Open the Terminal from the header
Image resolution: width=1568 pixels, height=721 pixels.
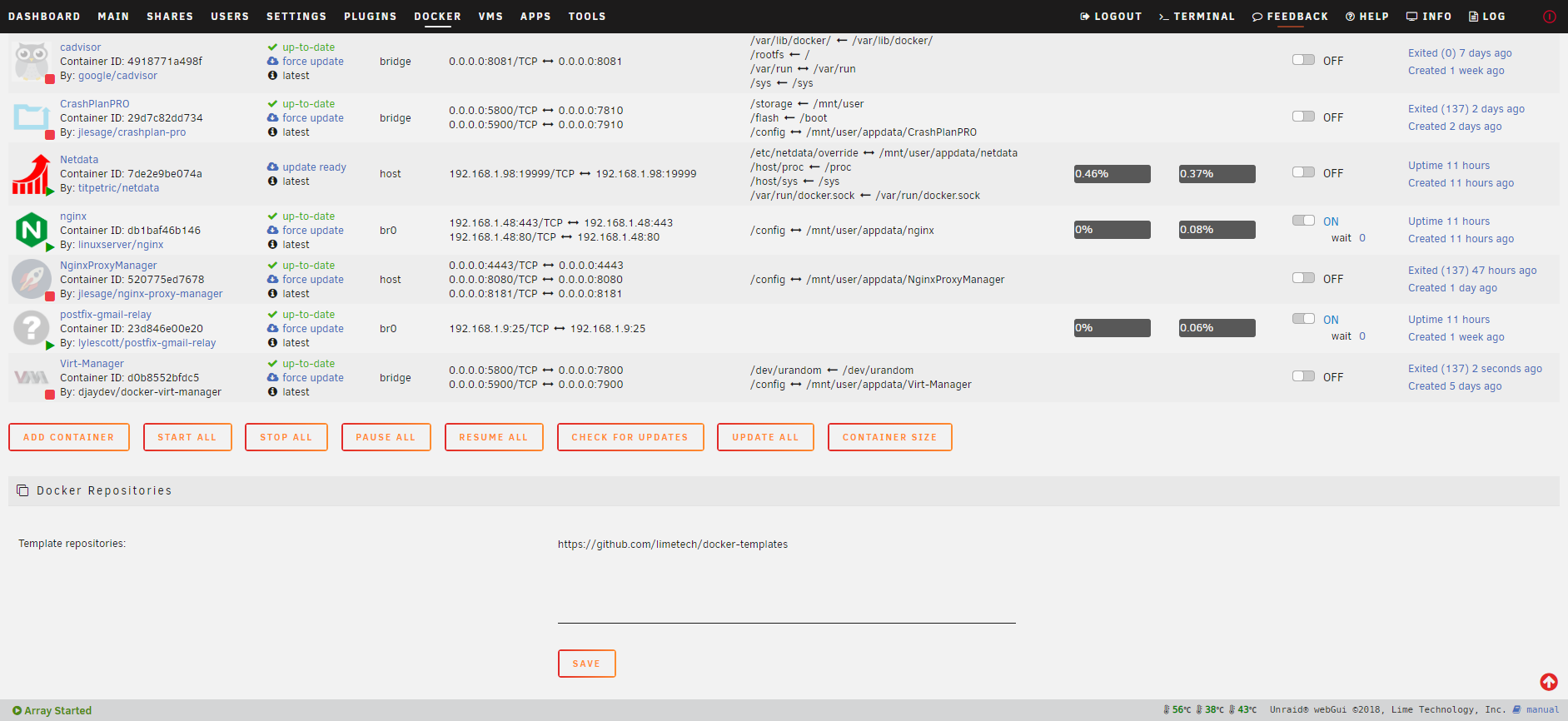[x=1197, y=17]
